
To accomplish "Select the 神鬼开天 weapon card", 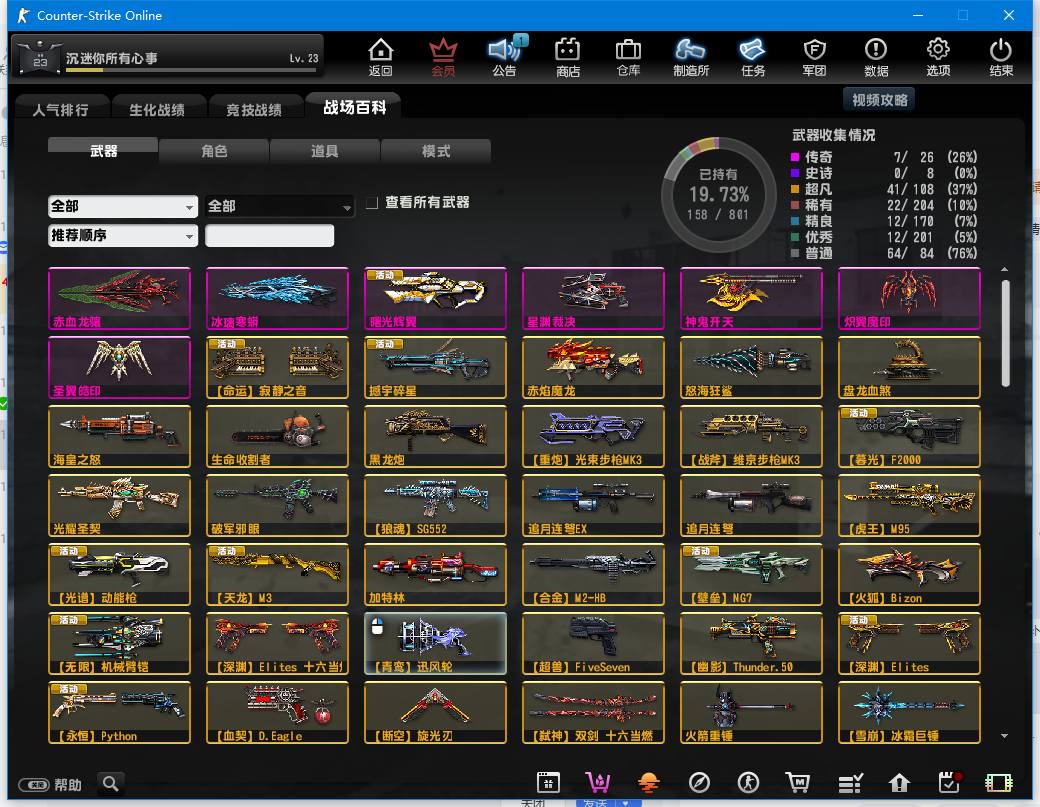I will click(751, 298).
